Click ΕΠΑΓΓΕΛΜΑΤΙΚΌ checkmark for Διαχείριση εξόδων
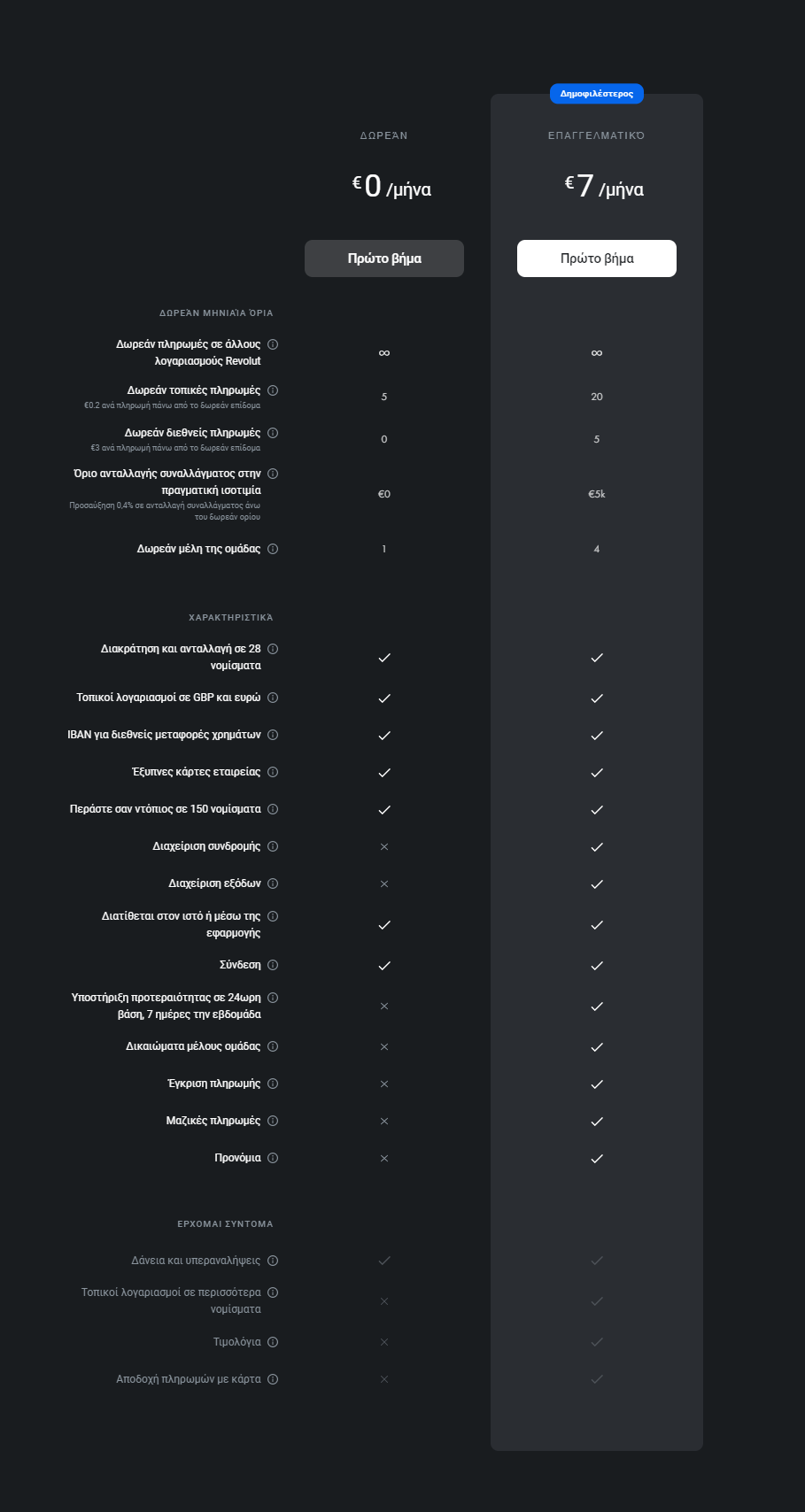This screenshot has height=1512, width=805. (x=596, y=883)
